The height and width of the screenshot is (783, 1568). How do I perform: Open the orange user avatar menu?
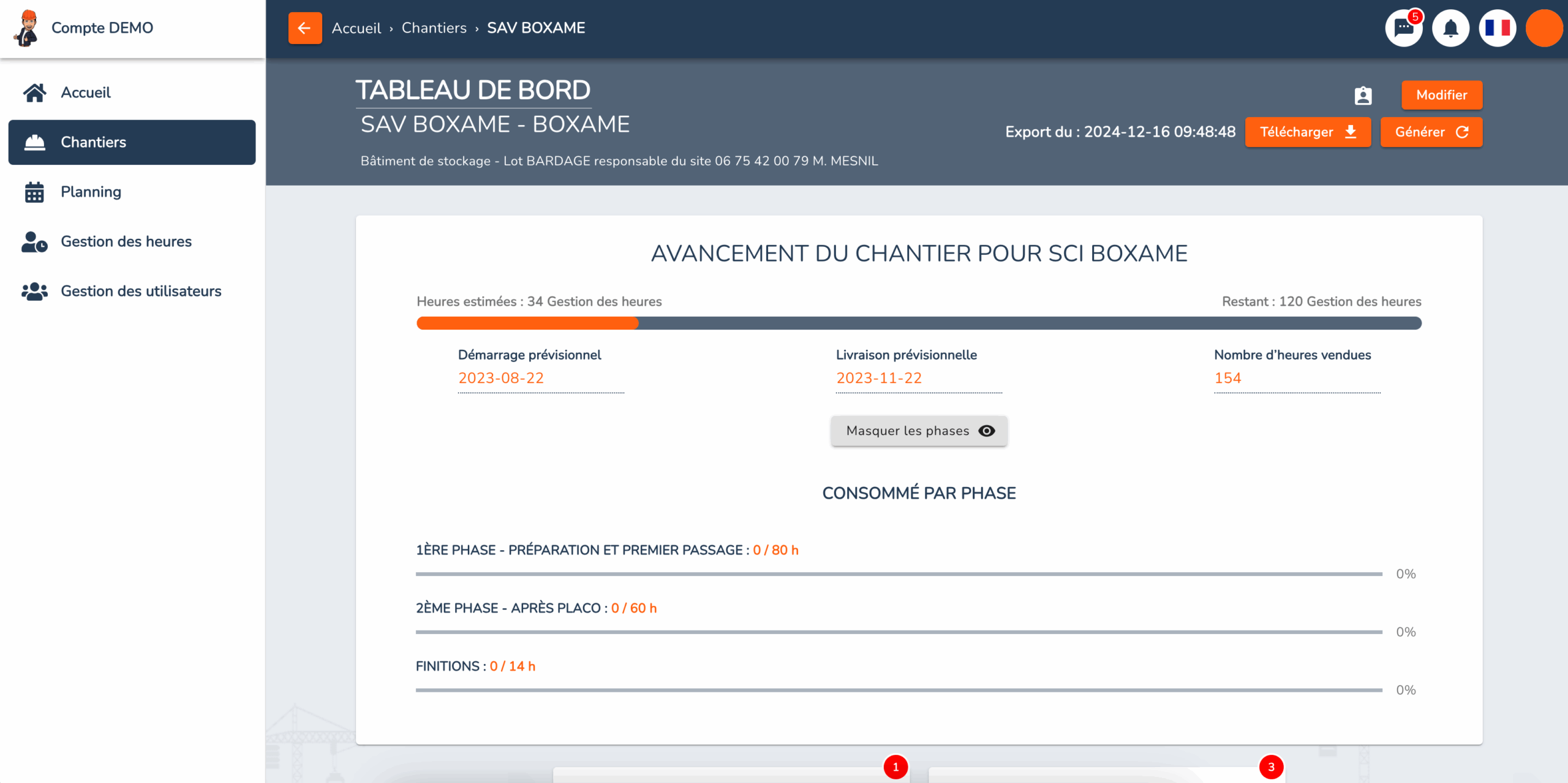click(1543, 28)
